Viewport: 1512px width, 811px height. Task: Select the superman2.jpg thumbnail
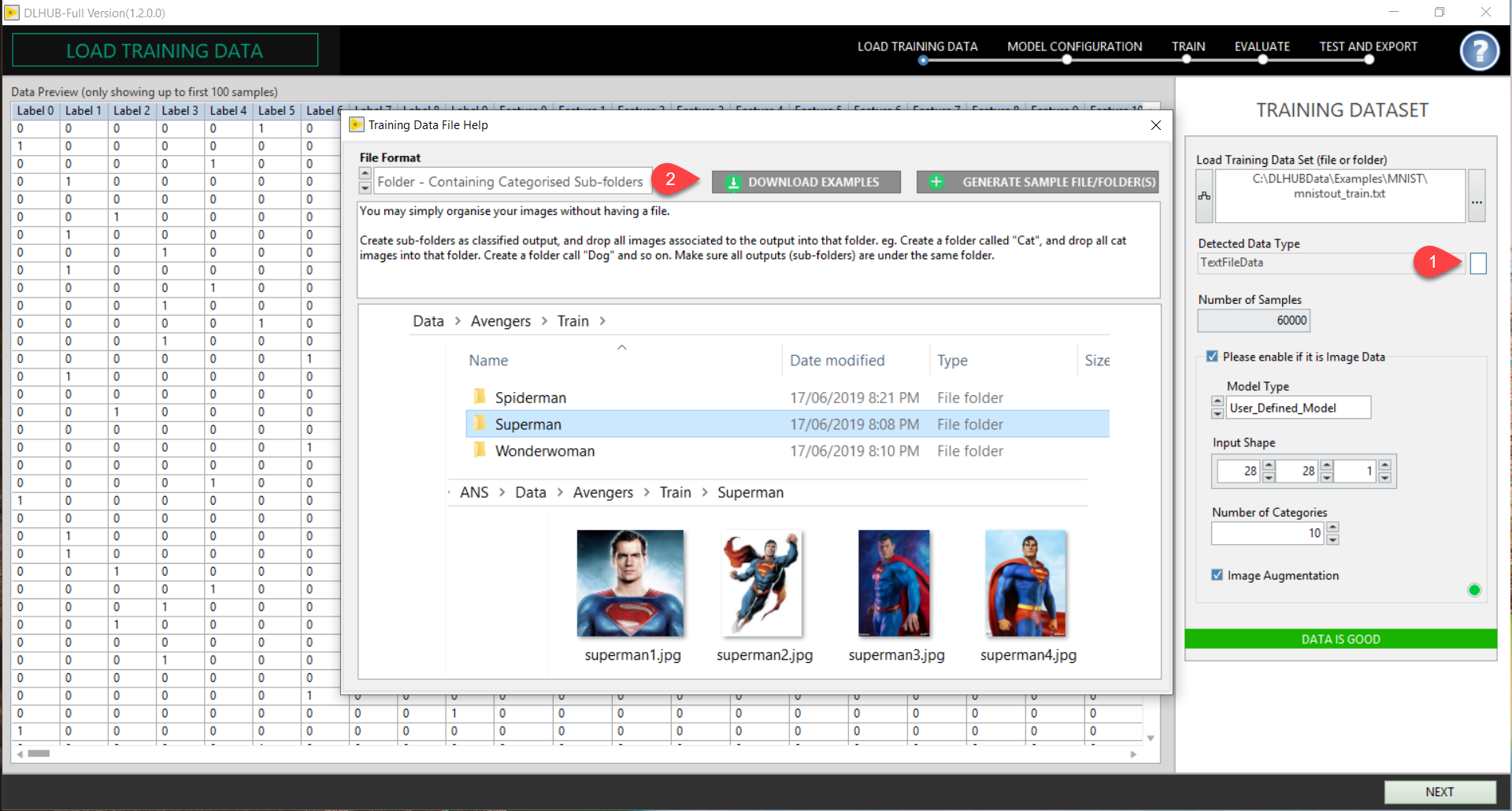[762, 583]
